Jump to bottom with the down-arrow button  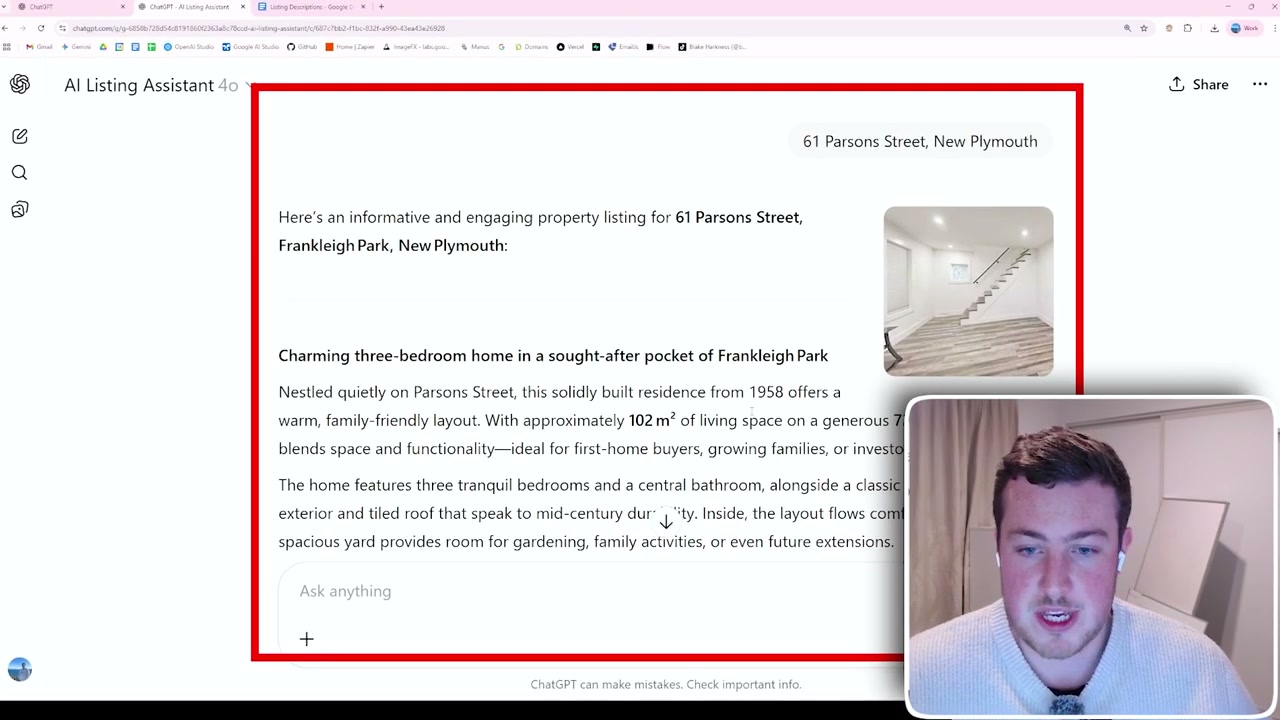pos(666,521)
